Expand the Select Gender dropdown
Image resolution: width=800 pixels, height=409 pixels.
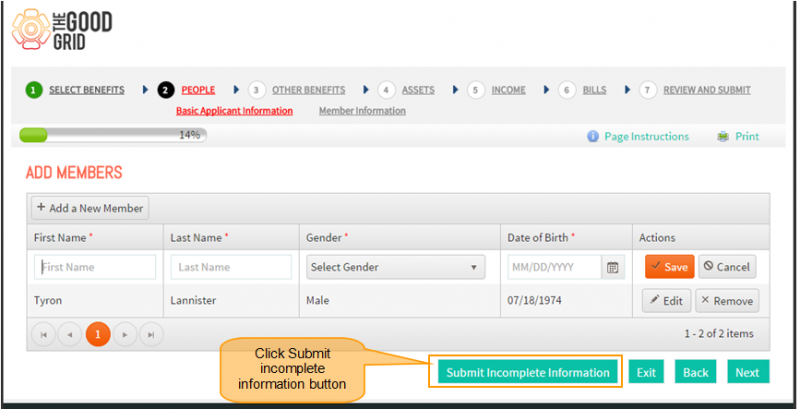pos(395,267)
